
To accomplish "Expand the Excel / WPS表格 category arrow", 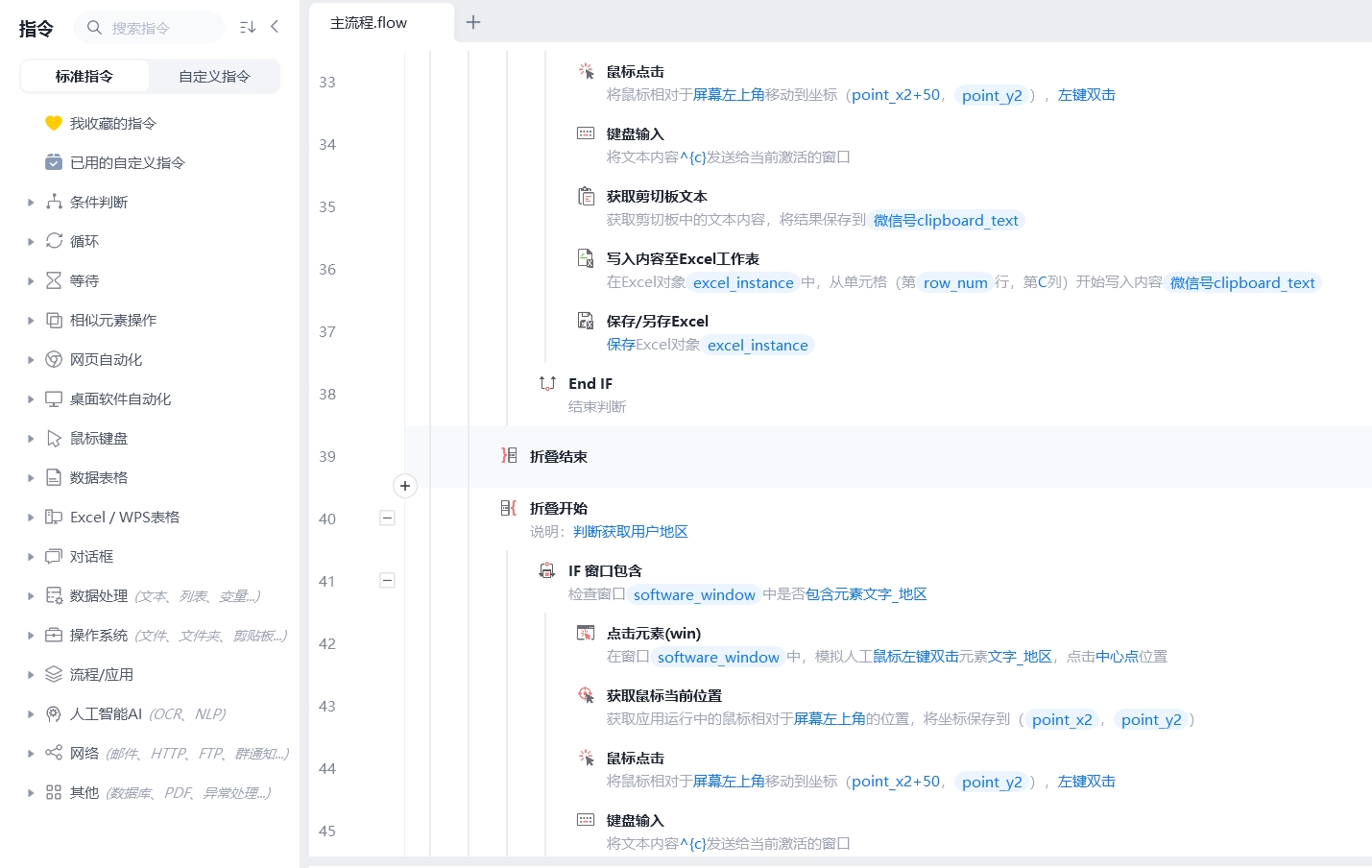I will coord(31,518).
